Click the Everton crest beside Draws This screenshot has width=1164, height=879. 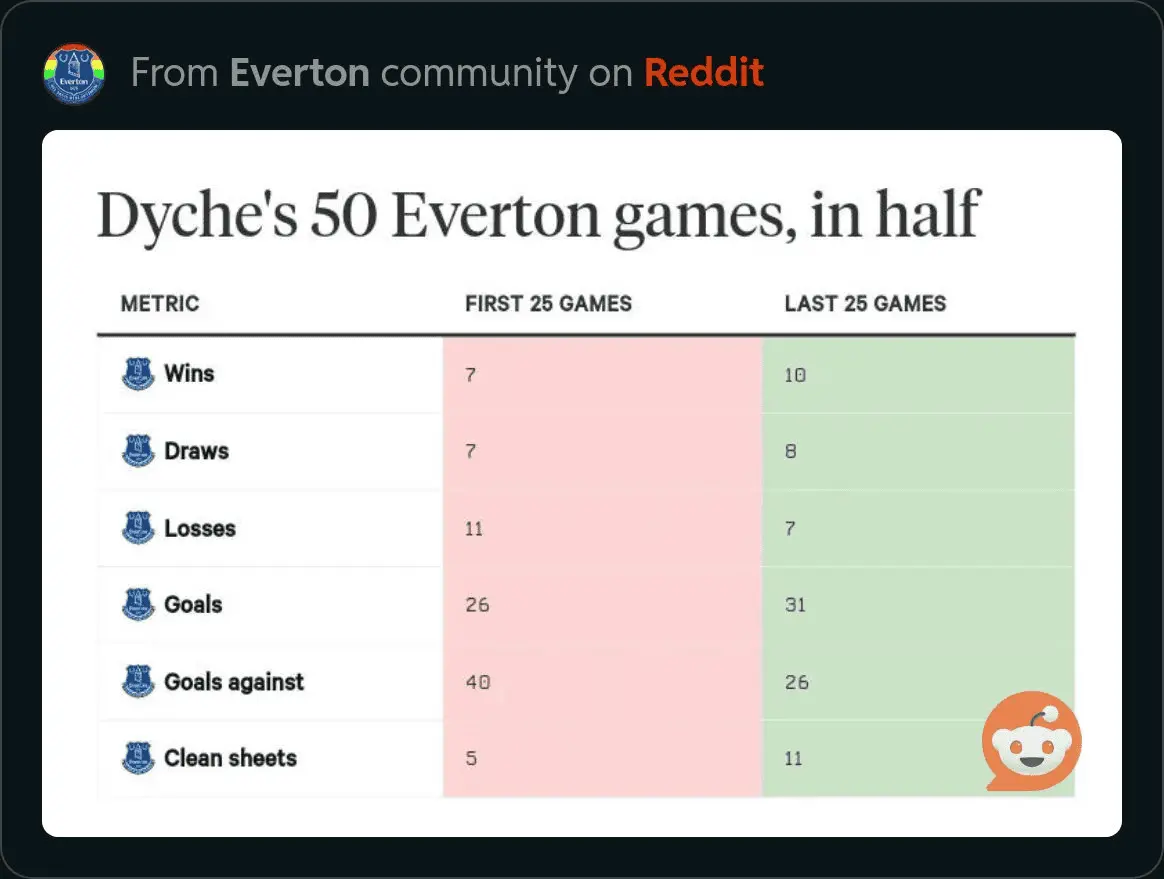[x=138, y=451]
